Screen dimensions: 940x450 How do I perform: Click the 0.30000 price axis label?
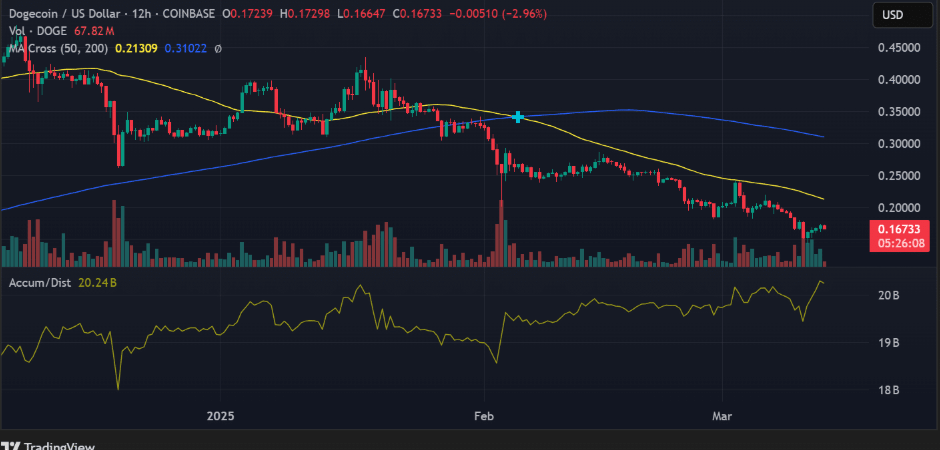[899, 144]
